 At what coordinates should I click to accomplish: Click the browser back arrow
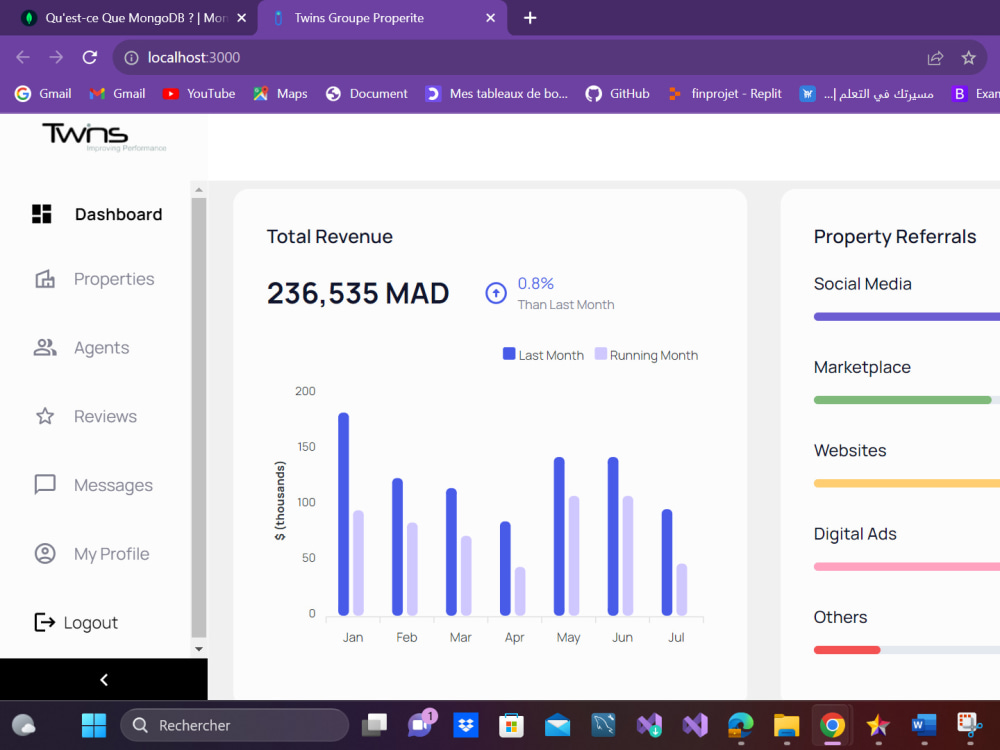tap(23, 57)
